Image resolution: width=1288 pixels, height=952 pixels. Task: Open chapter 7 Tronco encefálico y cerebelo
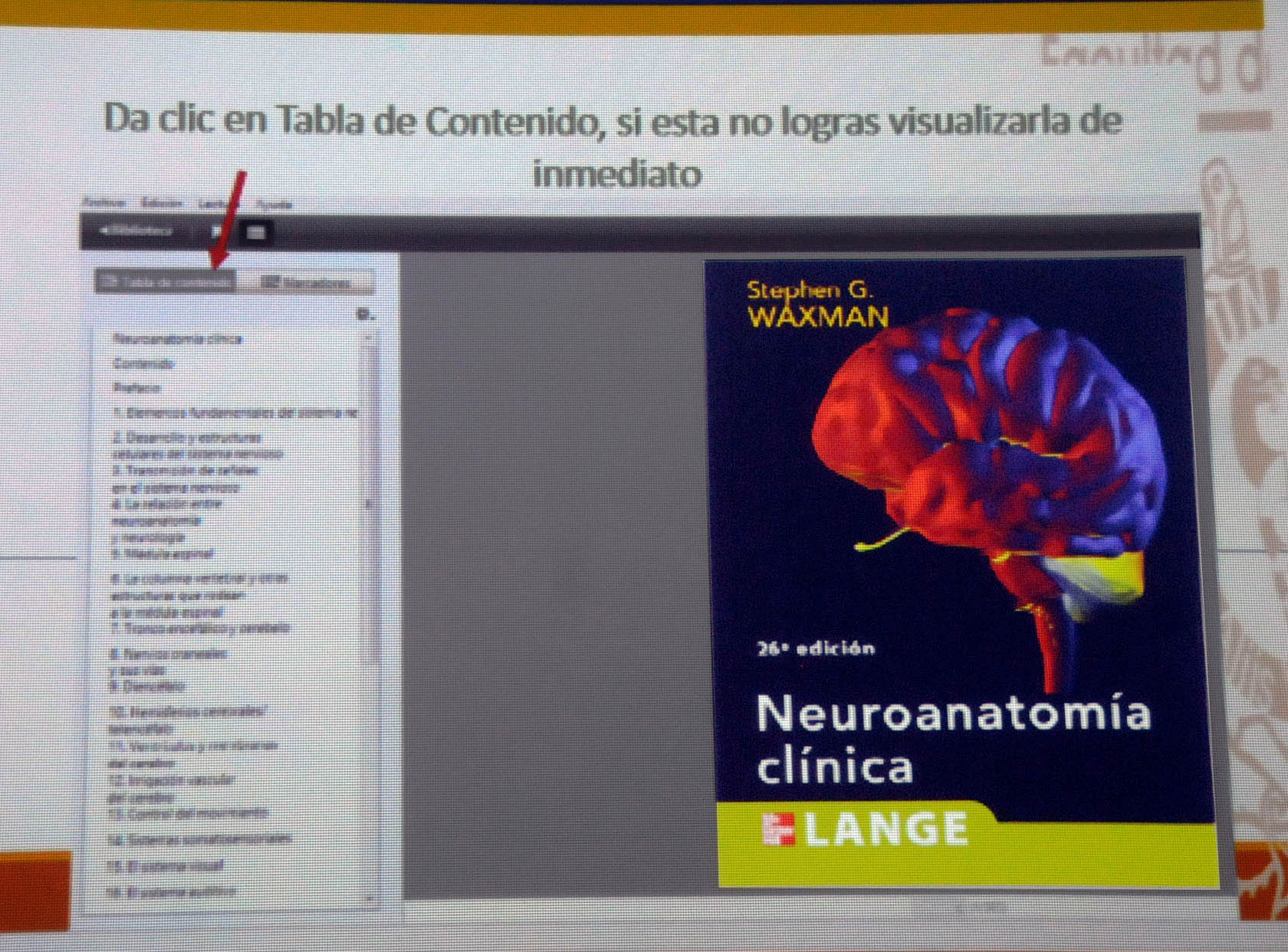pos(200,628)
